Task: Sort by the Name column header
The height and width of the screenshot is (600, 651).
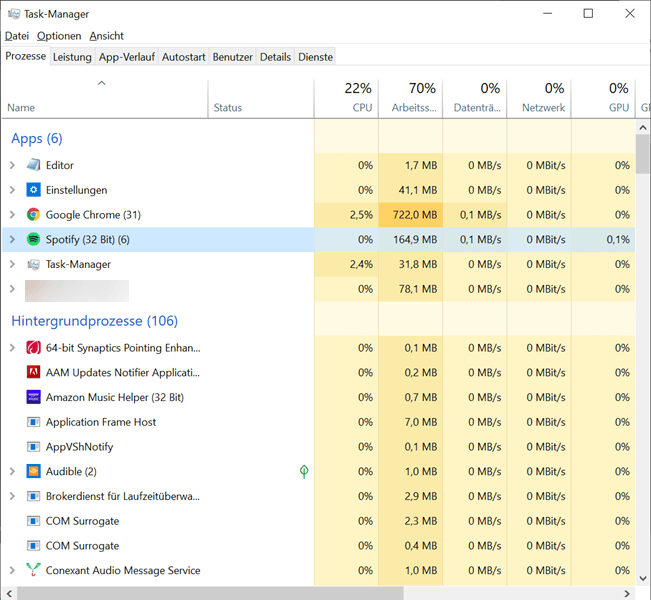Action: [x=105, y=100]
